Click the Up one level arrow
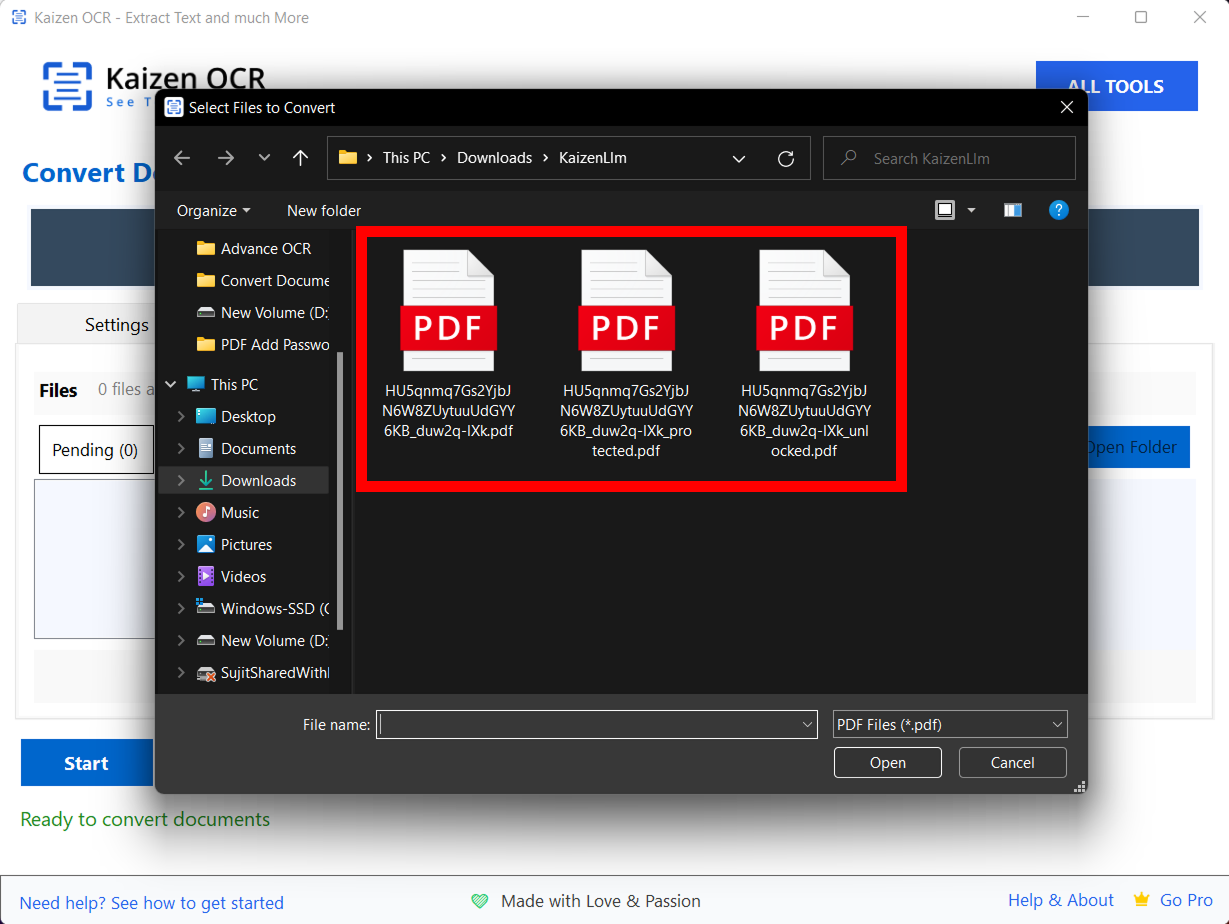The height and width of the screenshot is (924, 1229). point(300,158)
